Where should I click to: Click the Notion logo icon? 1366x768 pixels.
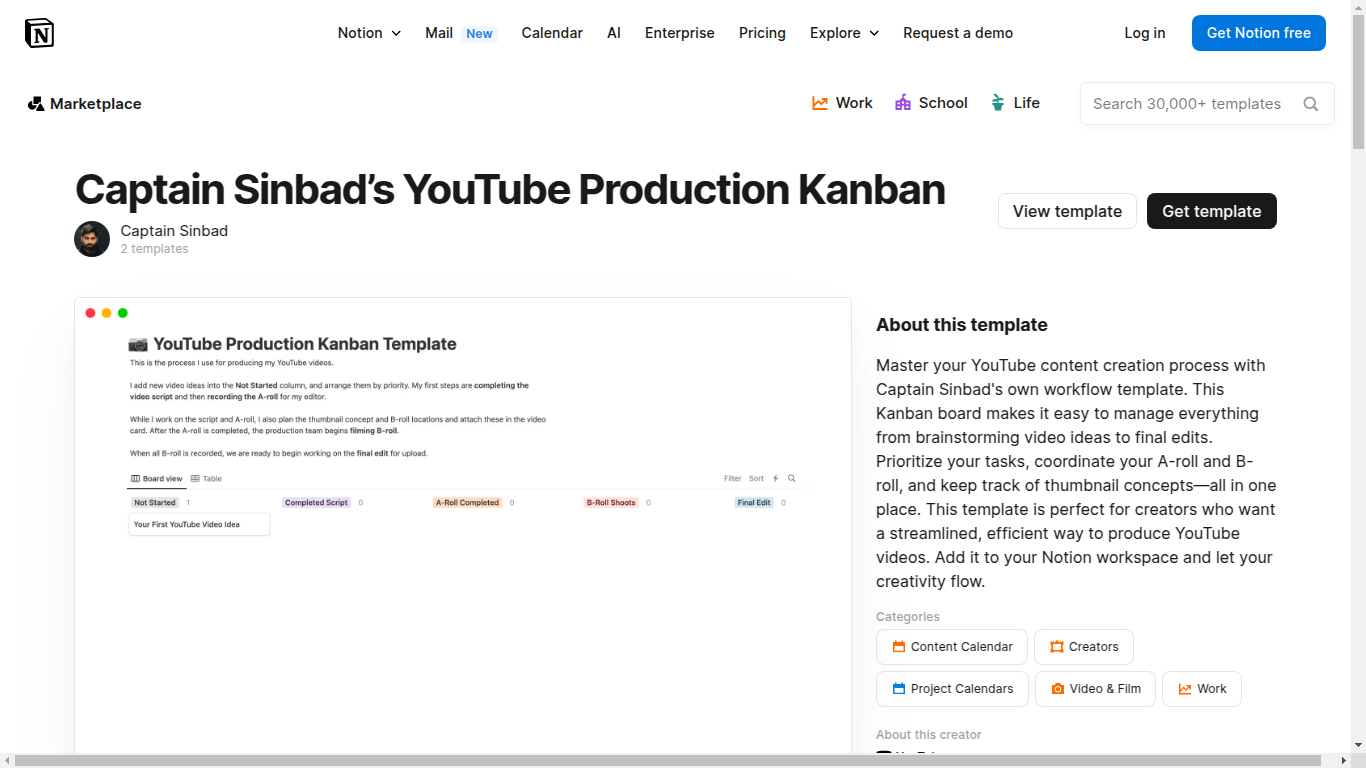39,33
